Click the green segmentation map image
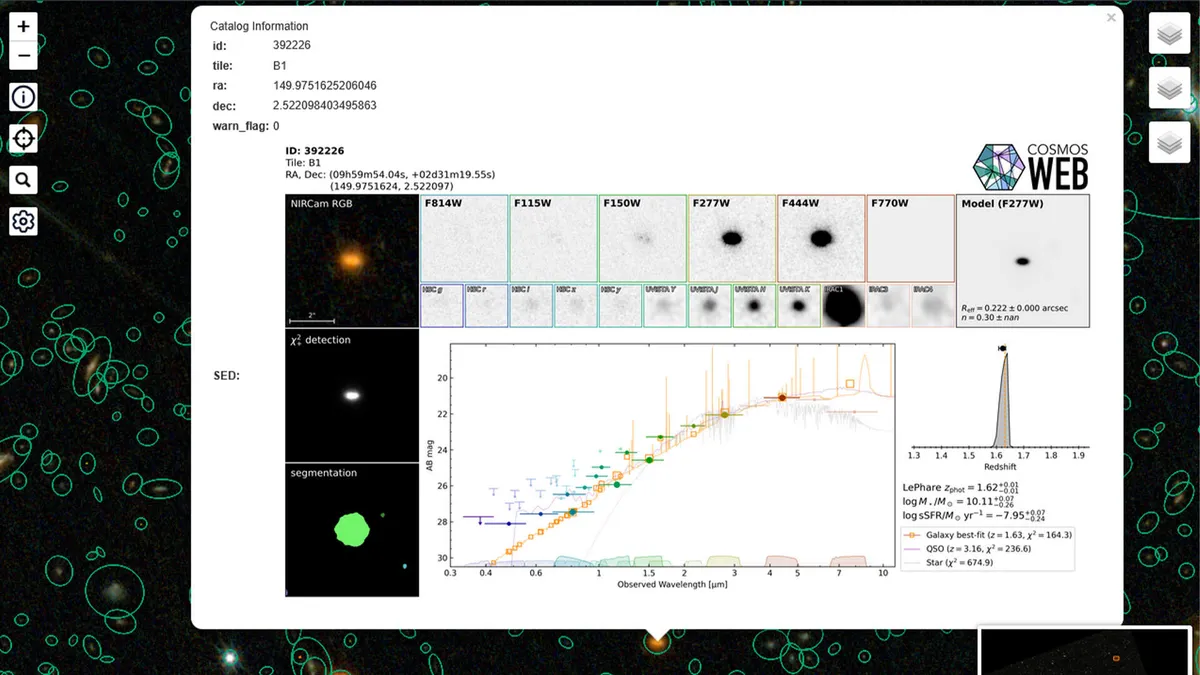 coord(351,530)
